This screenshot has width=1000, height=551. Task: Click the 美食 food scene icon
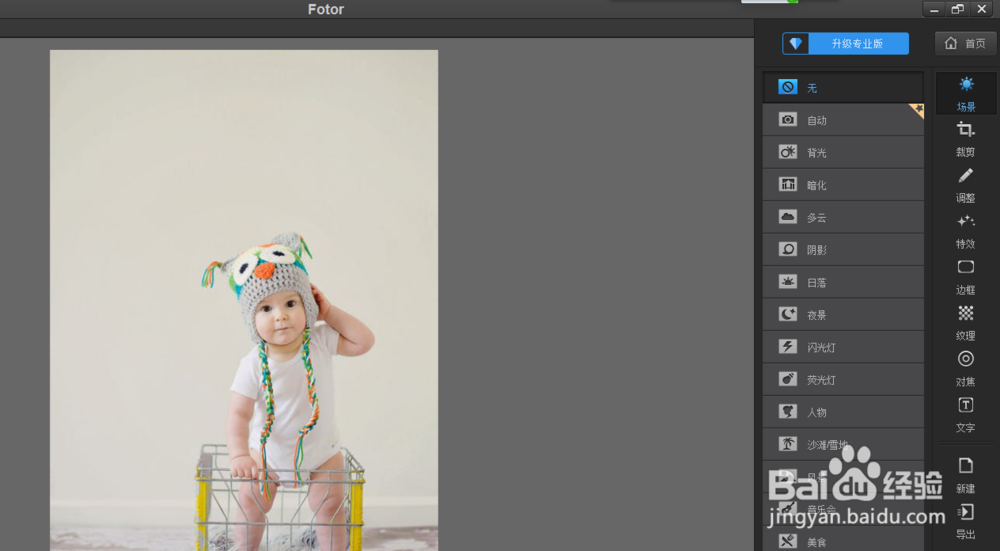788,541
